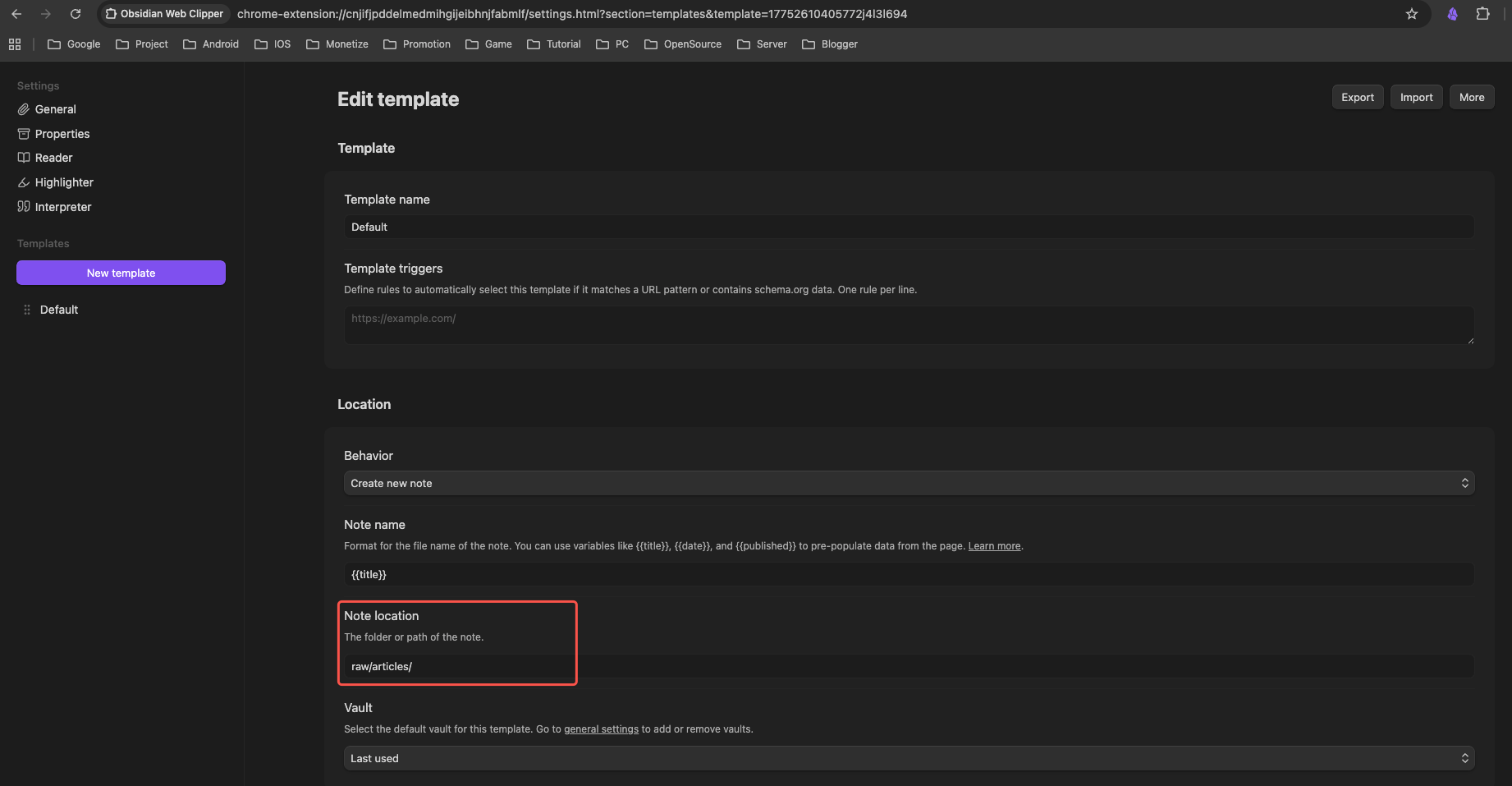This screenshot has width=1512, height=786.
Task: Expand the Behavior dropdown
Action: (x=909, y=483)
